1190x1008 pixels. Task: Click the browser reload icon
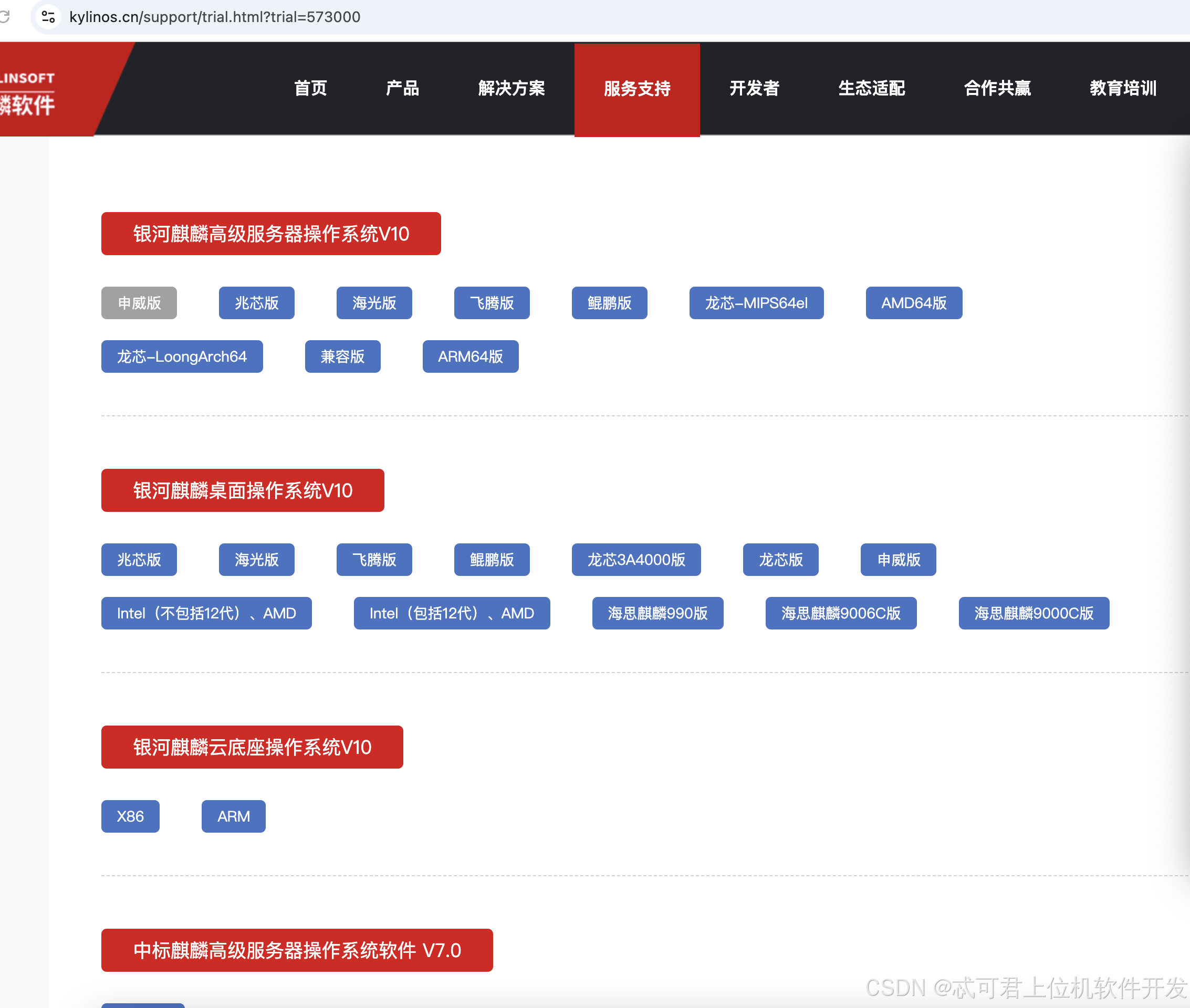(x=5, y=17)
